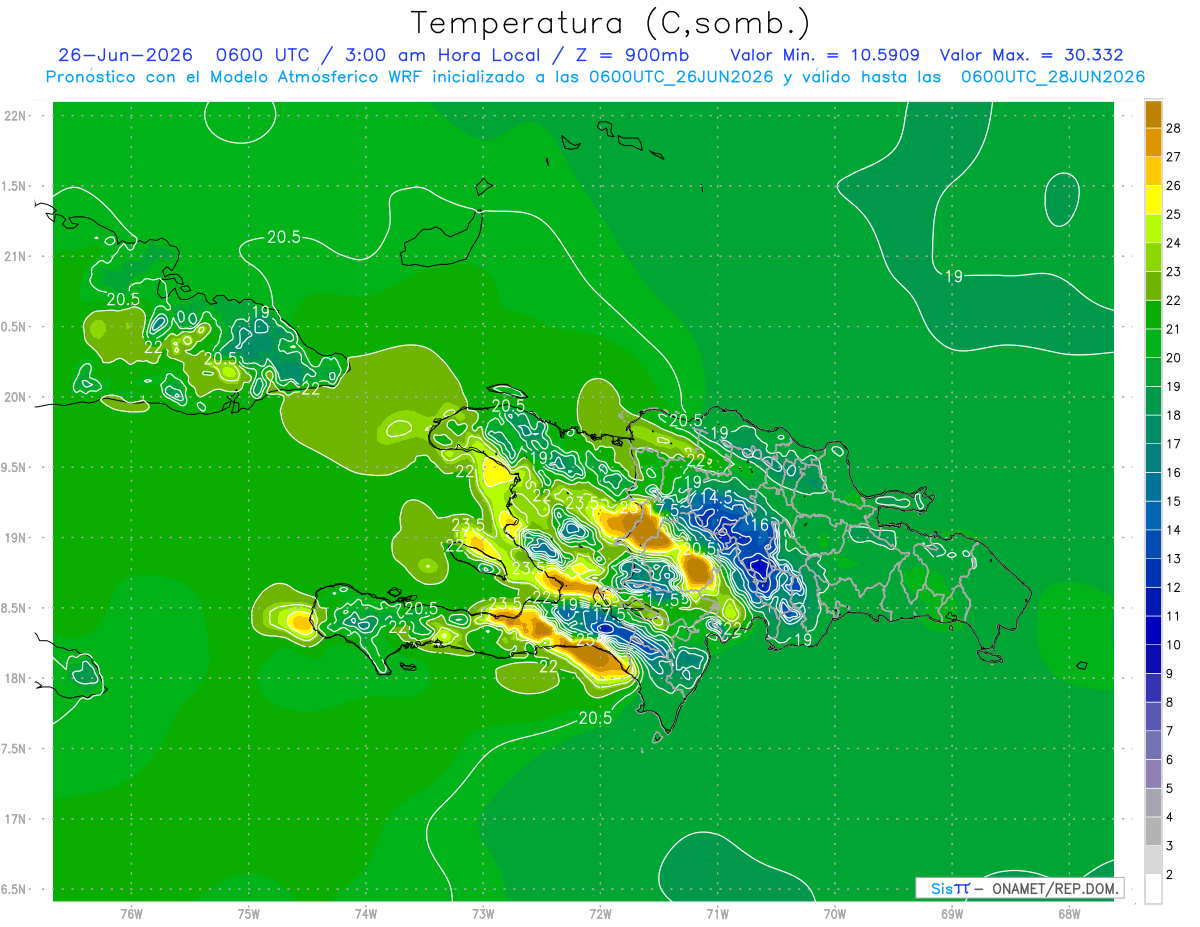Click the '14.5' contour label on the map
Screen dimensions: 1200x927
717,497
